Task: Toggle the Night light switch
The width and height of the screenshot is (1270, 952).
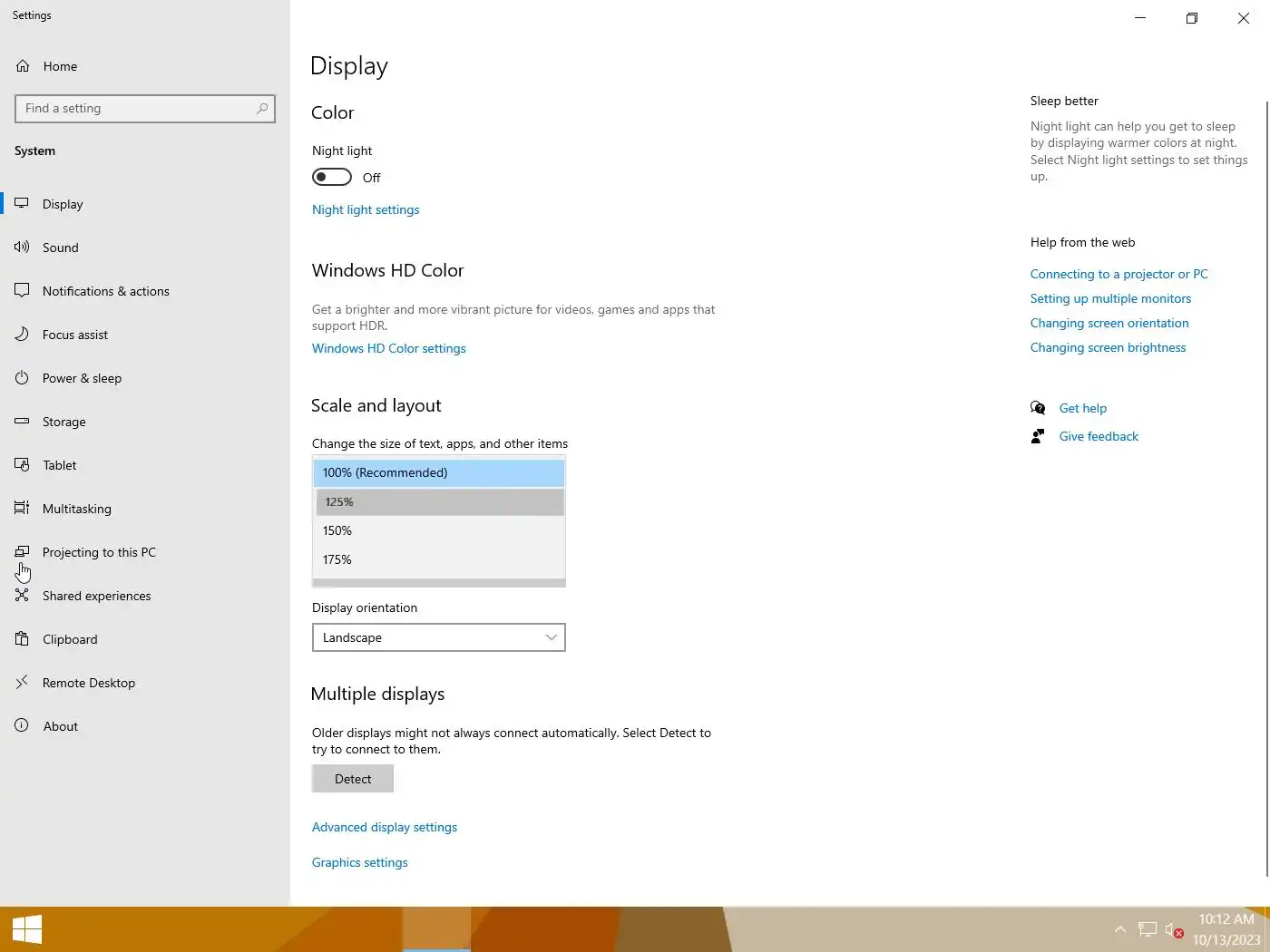Action: (x=332, y=177)
